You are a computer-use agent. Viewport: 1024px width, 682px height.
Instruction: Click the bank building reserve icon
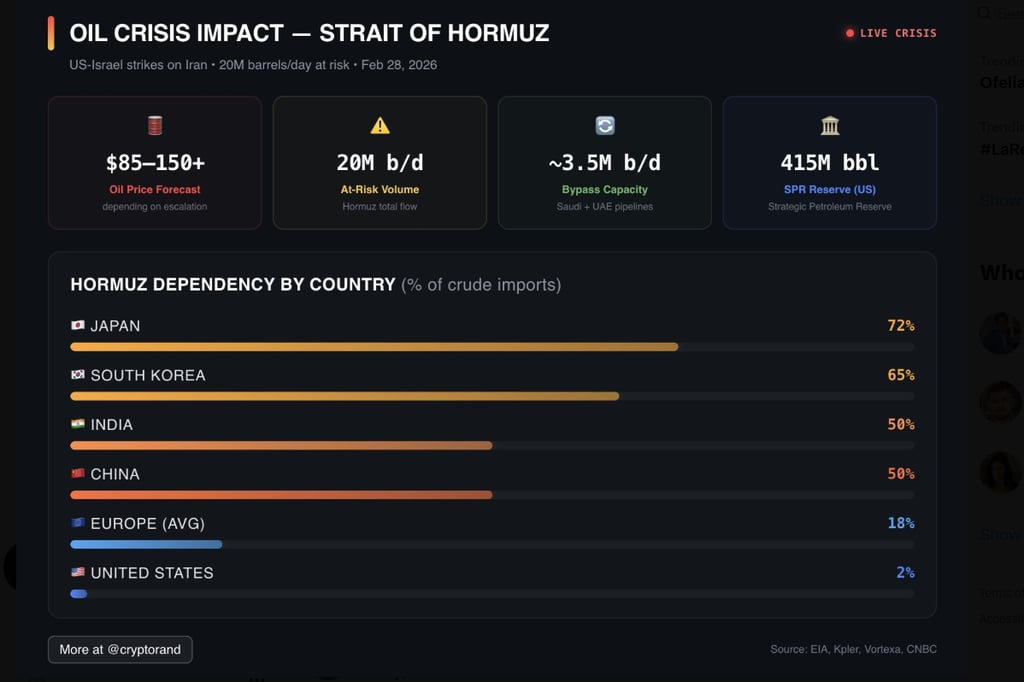[x=830, y=125]
